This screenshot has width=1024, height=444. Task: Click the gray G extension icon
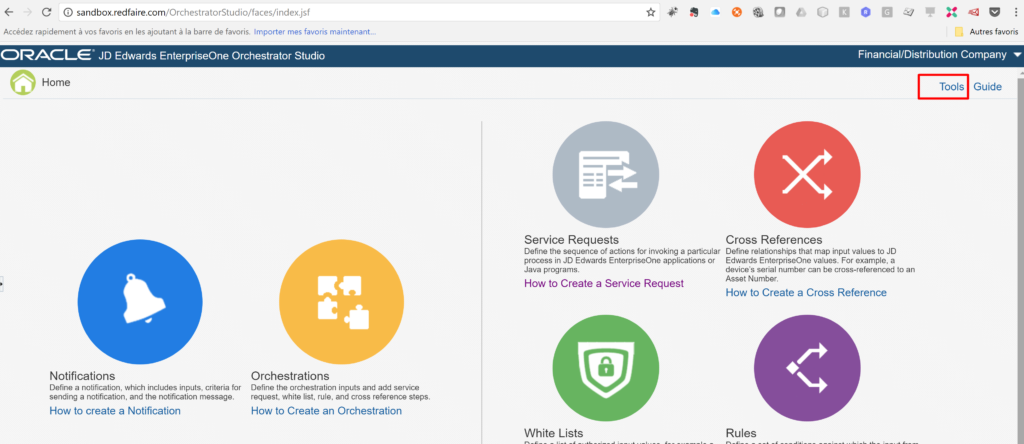pyautogui.click(x=887, y=12)
